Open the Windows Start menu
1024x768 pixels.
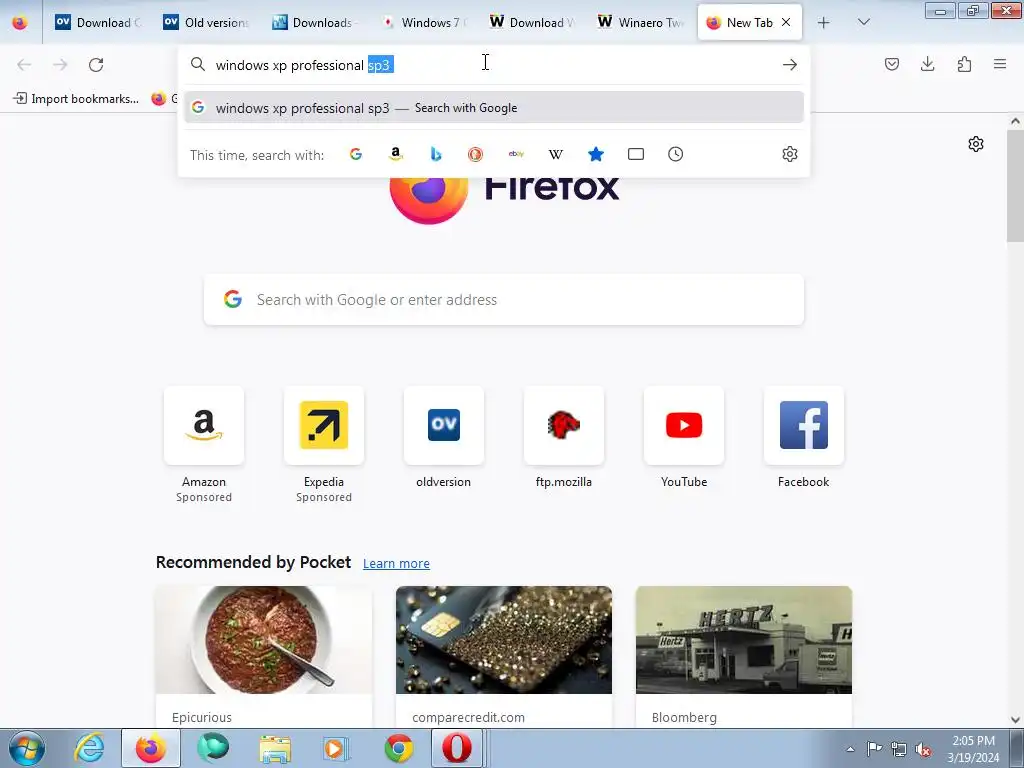point(26,748)
